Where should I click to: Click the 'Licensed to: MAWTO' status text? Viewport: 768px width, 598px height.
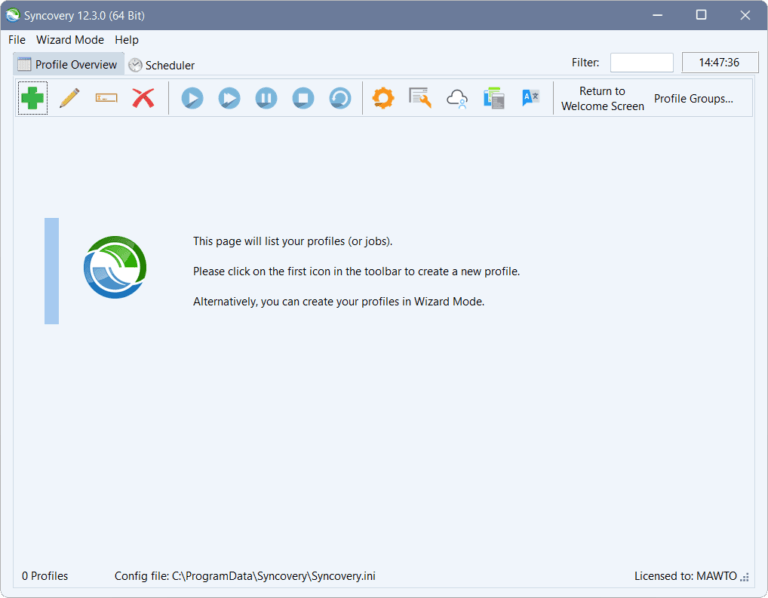[686, 576]
